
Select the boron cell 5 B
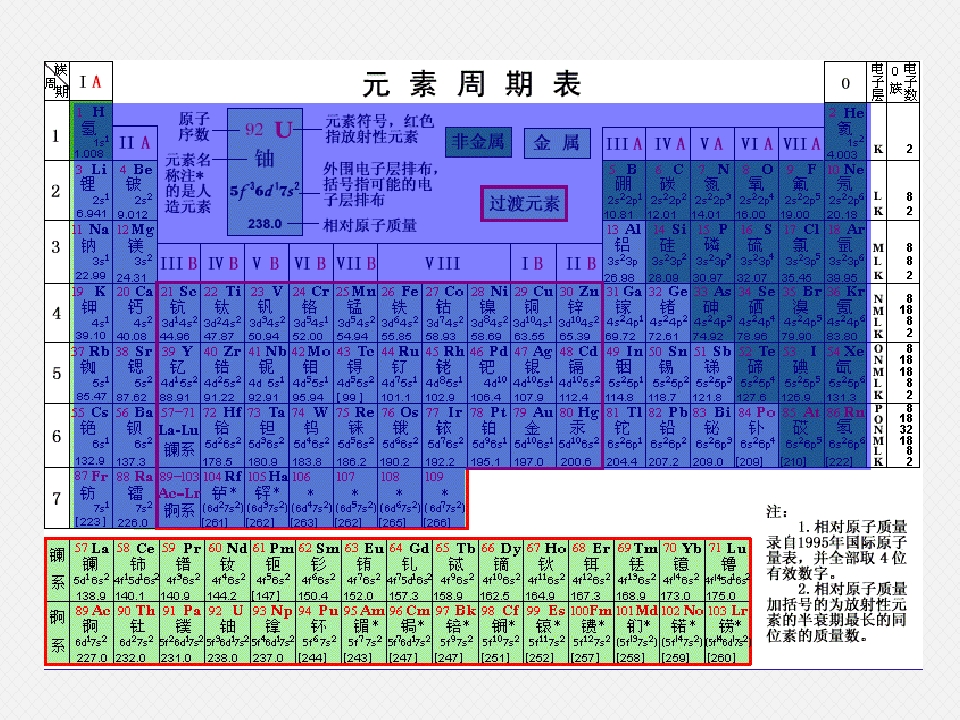point(624,190)
